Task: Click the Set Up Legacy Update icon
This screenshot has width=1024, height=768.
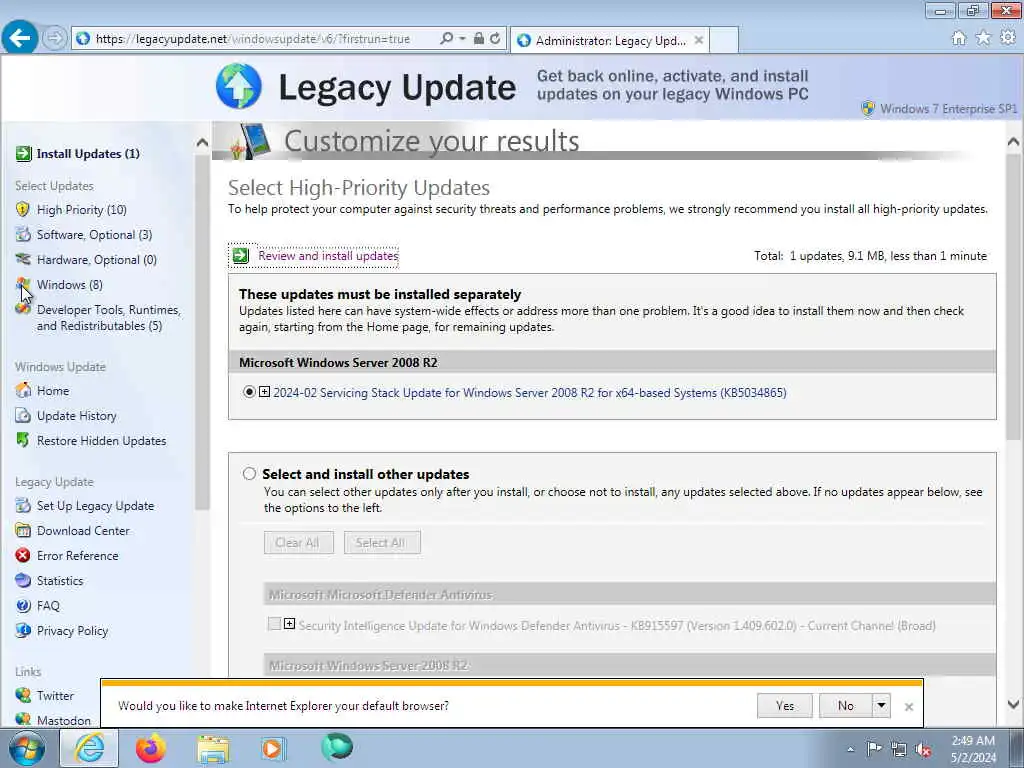Action: 23,505
